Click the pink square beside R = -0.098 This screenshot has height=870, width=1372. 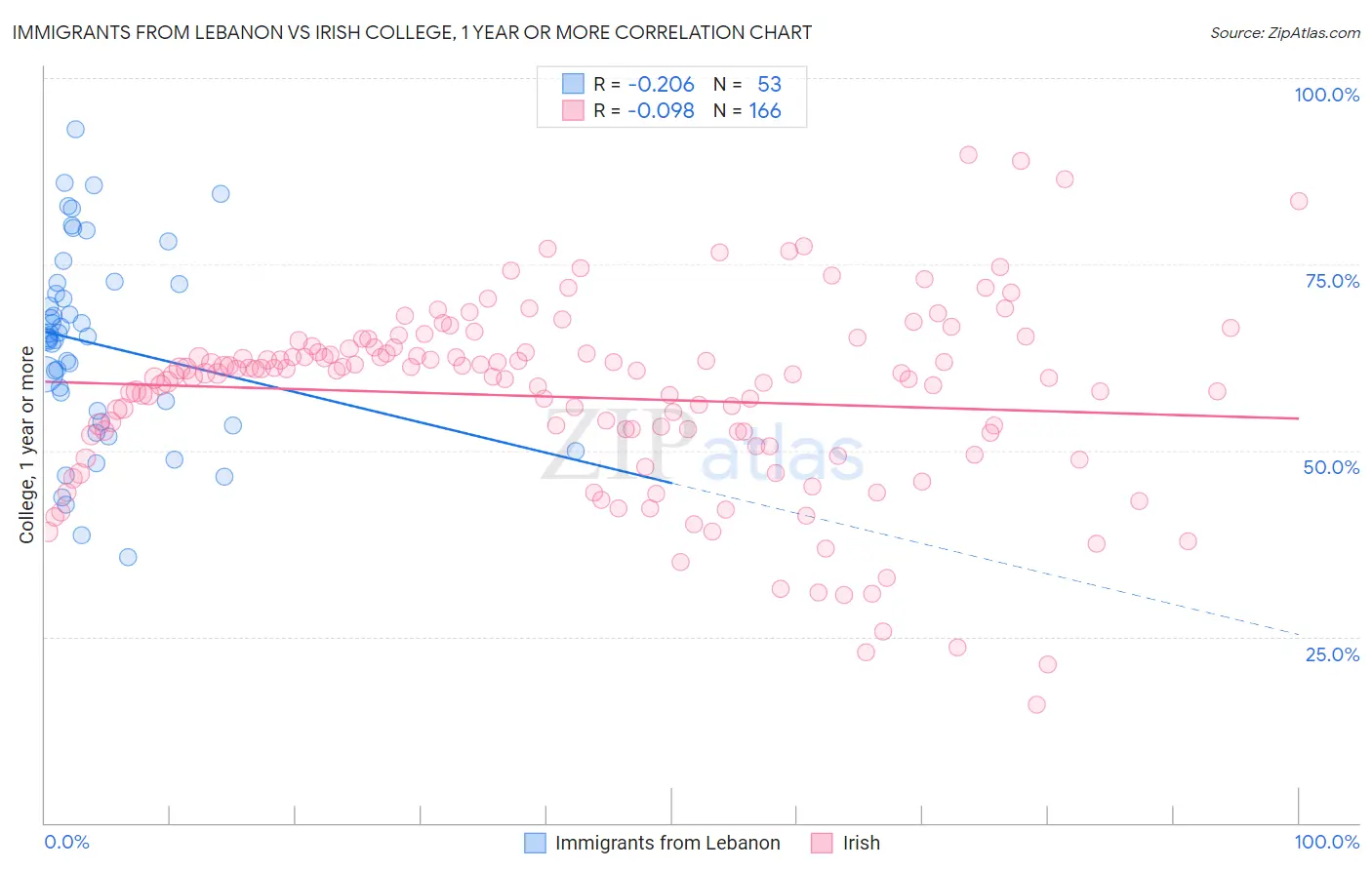573,111
